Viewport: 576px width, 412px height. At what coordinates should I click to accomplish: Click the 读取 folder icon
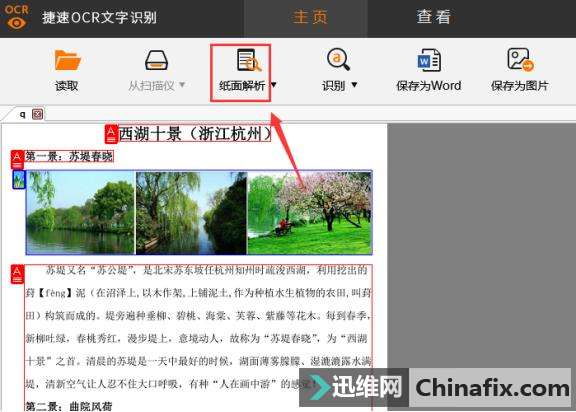67,59
